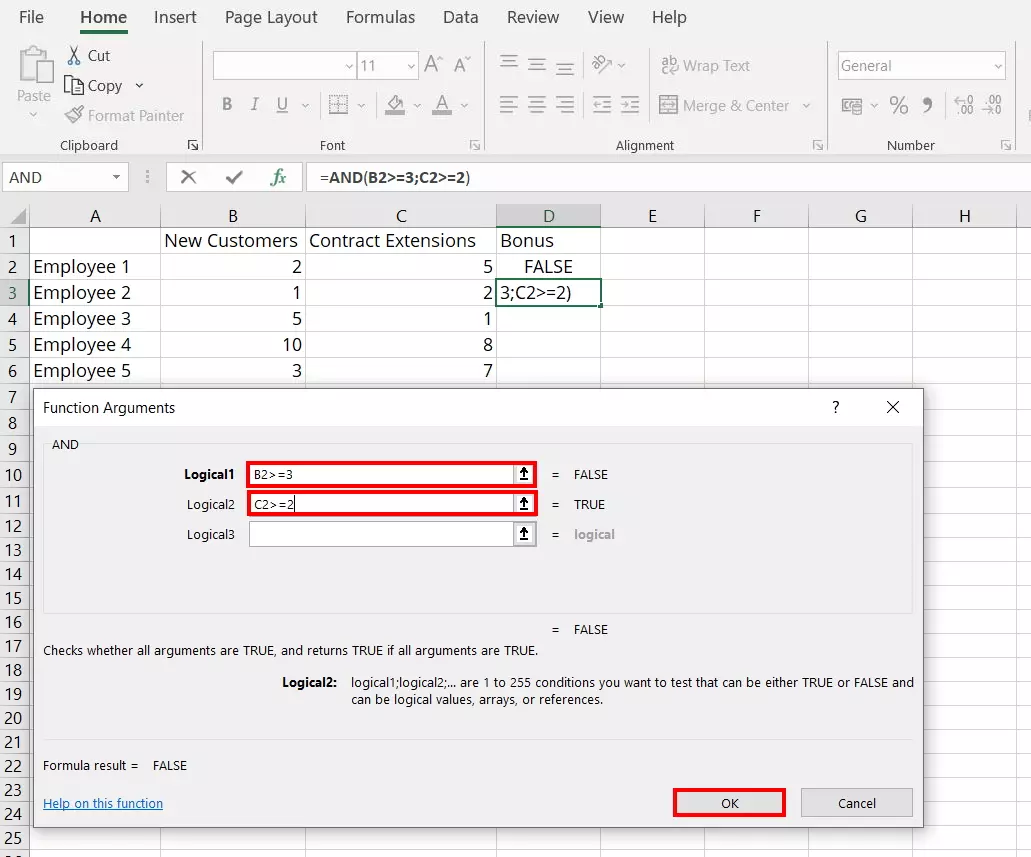This screenshot has width=1031, height=857.
Task: Switch to the Formulas tab
Action: click(381, 17)
